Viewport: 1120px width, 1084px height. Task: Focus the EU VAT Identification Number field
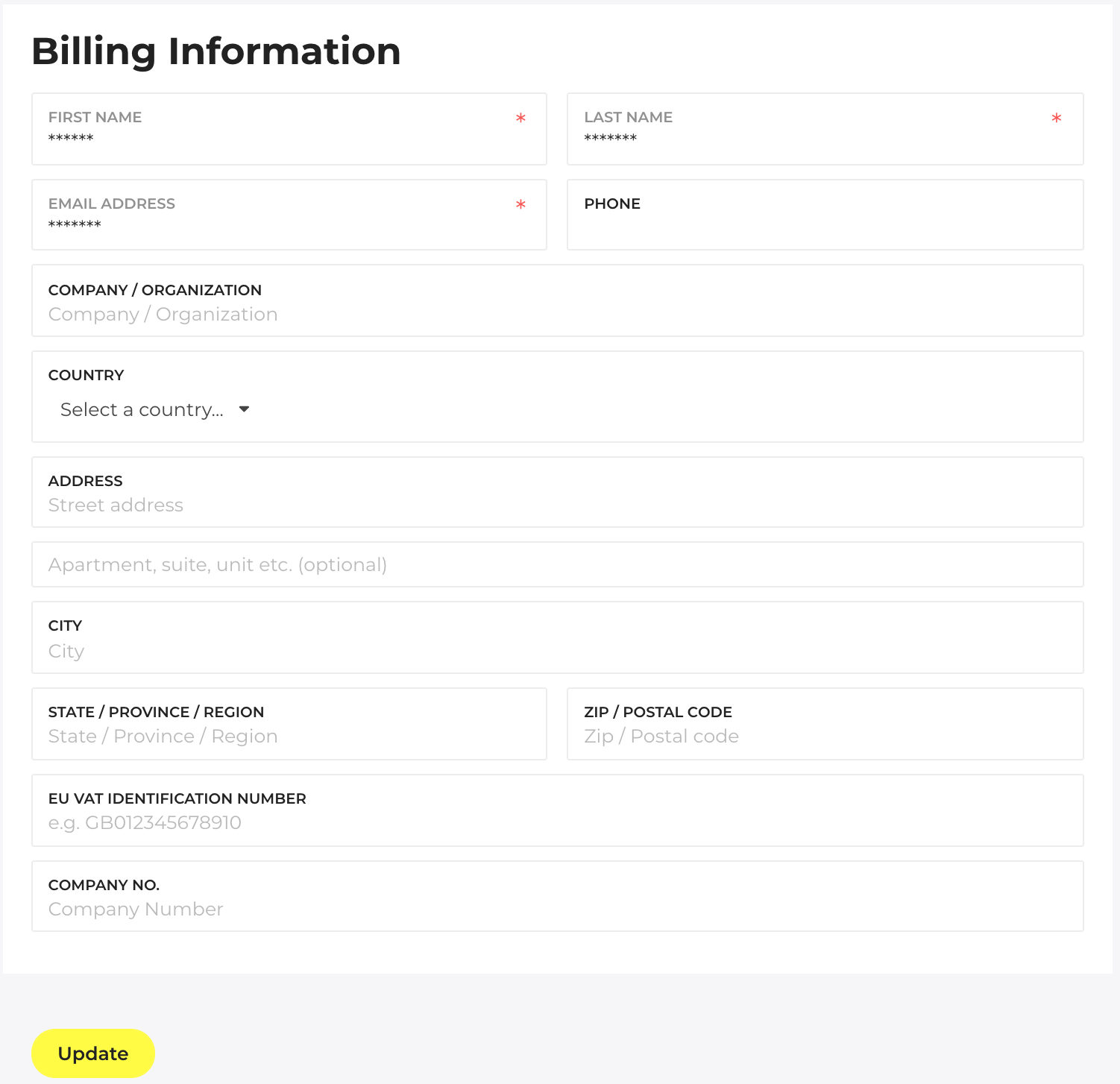coord(558,810)
